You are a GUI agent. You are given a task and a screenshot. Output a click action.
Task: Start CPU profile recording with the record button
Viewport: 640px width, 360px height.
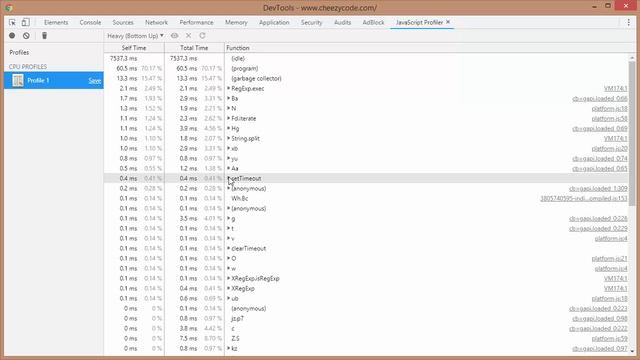click(12, 36)
